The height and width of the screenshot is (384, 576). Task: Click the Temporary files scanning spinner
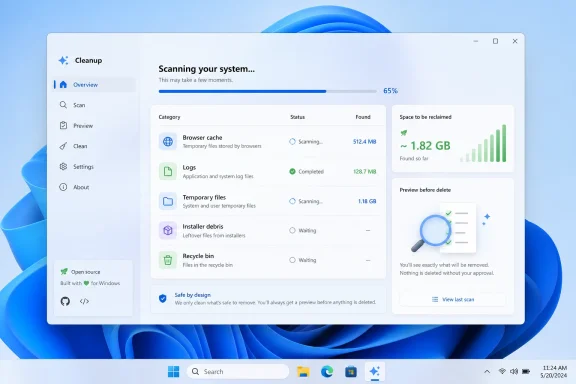(292, 201)
